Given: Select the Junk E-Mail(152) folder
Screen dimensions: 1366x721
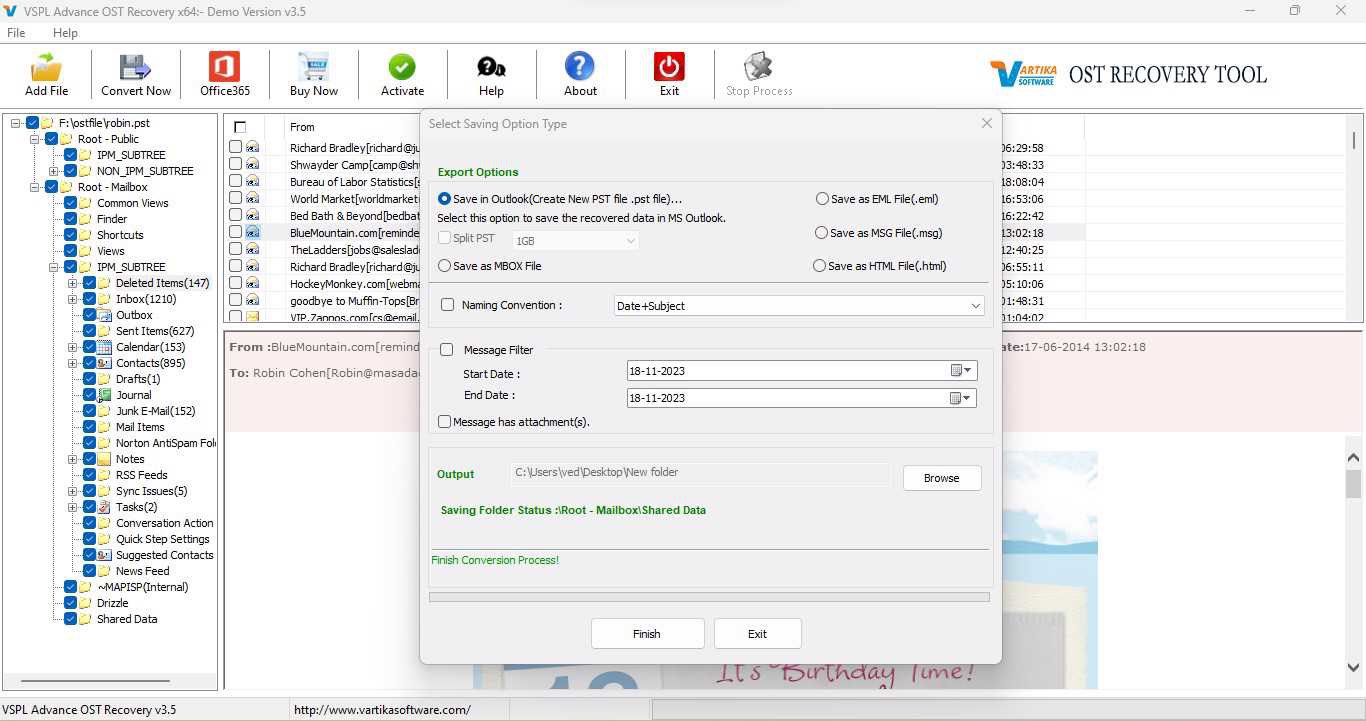Looking at the screenshot, I should (x=155, y=411).
